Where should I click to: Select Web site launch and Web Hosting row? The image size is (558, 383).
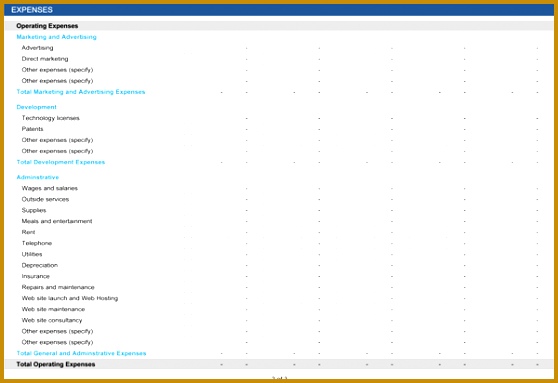[x=70, y=298]
